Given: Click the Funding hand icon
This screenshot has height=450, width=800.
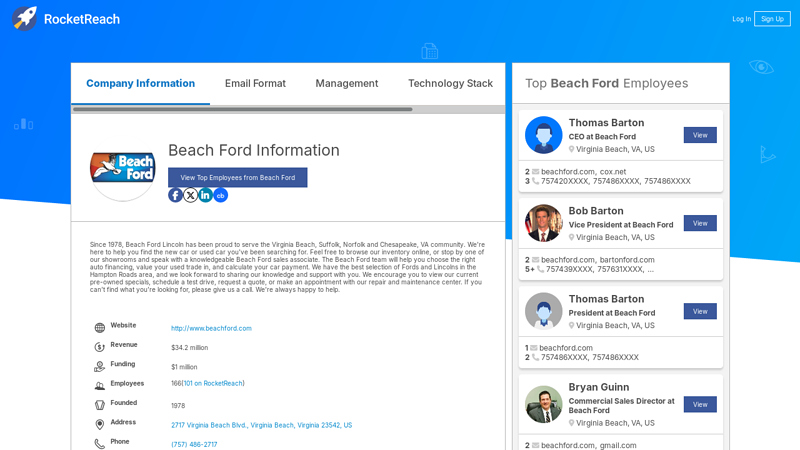Looking at the screenshot, I should click(x=99, y=366).
